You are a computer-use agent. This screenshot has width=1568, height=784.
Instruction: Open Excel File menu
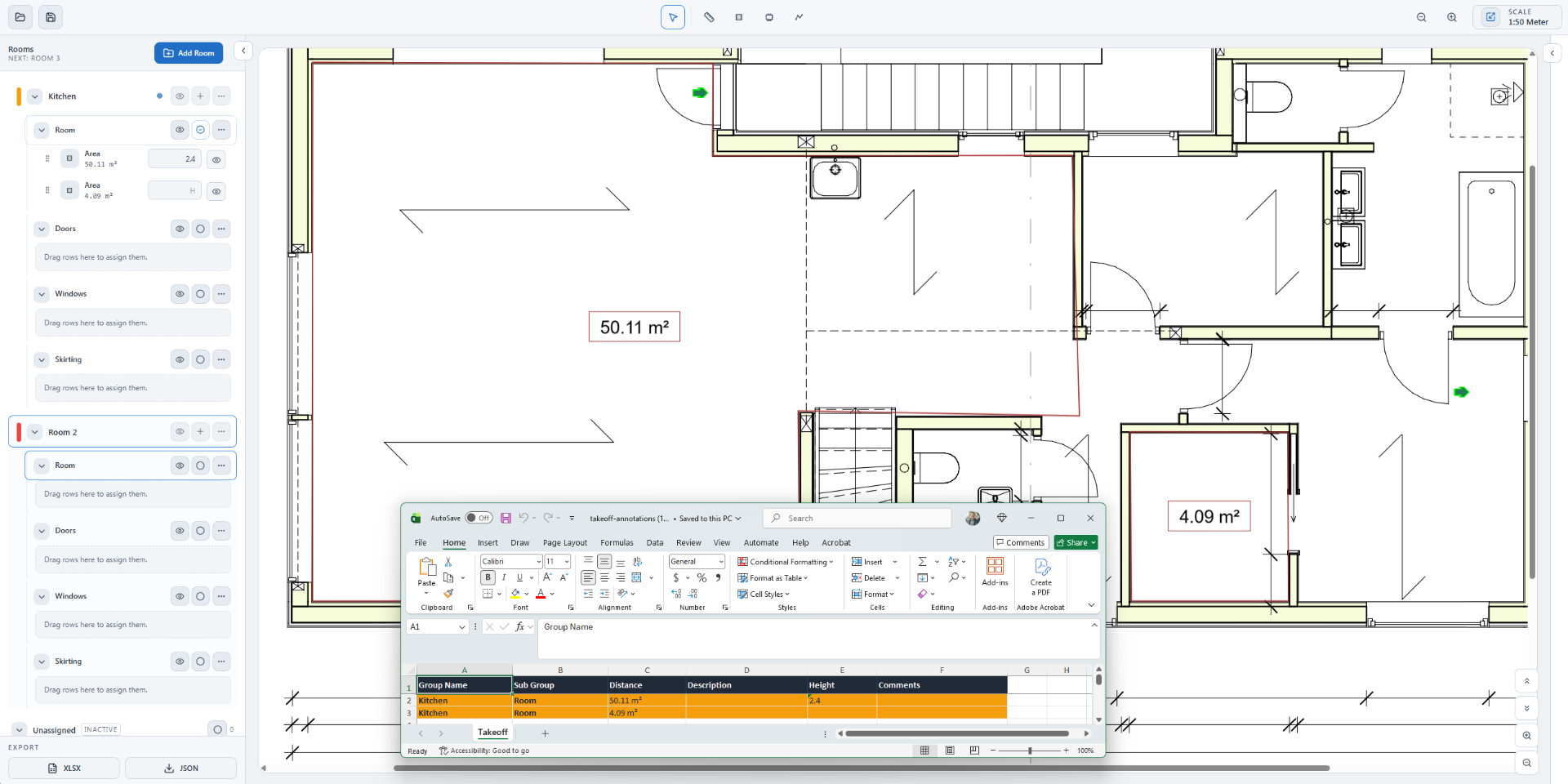tap(421, 542)
